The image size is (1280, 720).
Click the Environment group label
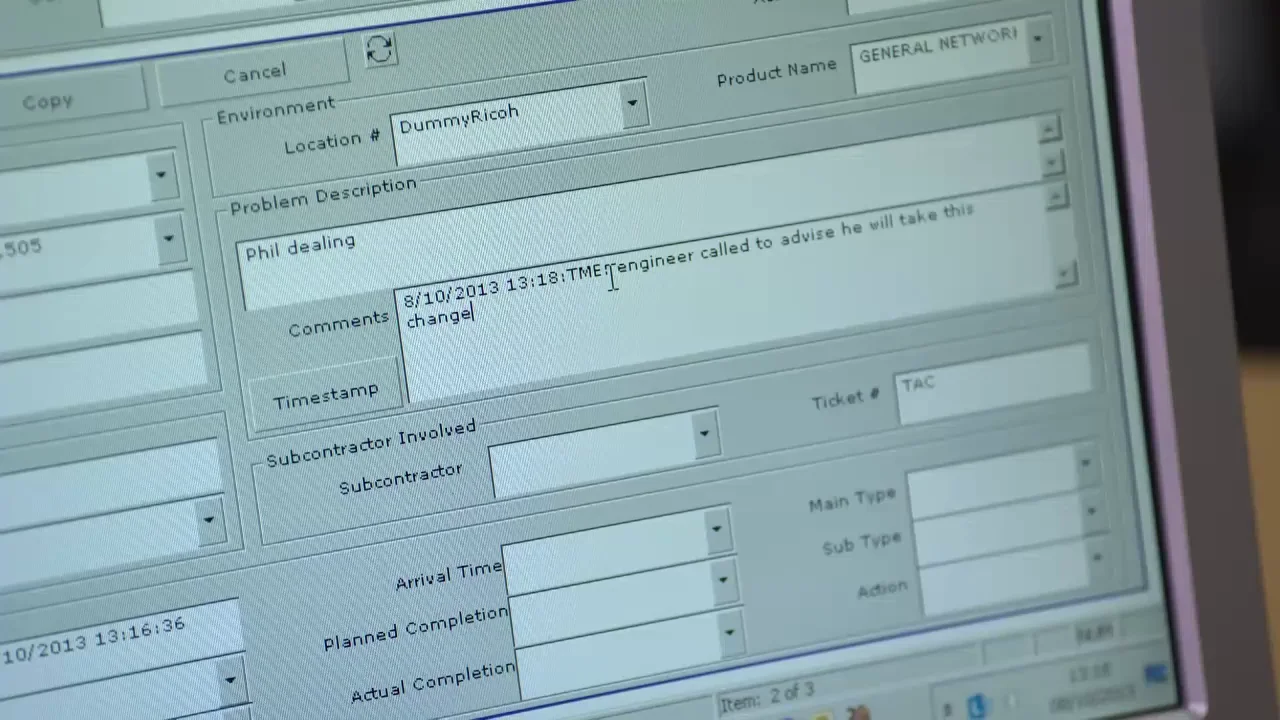click(x=276, y=109)
